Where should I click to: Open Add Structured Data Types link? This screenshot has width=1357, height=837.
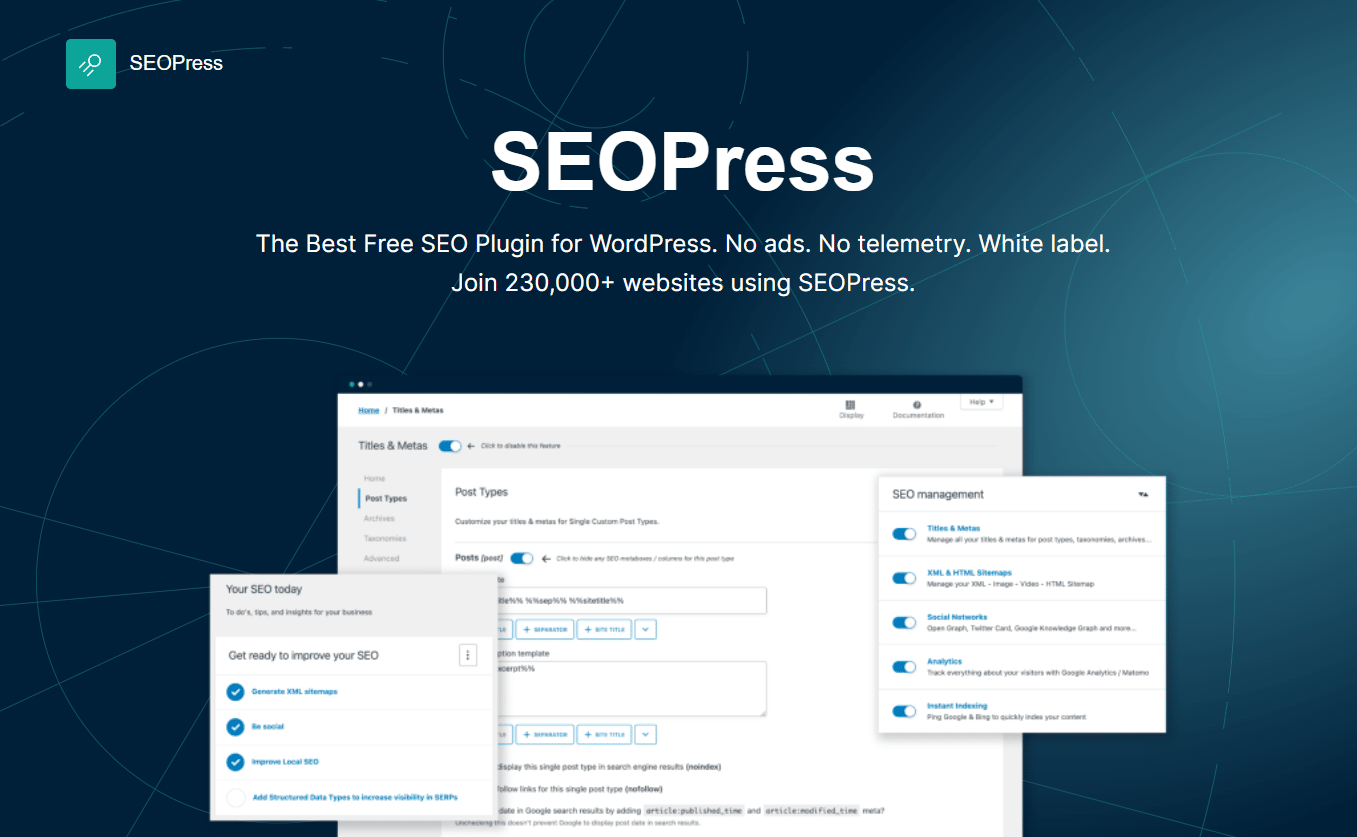click(x=355, y=797)
